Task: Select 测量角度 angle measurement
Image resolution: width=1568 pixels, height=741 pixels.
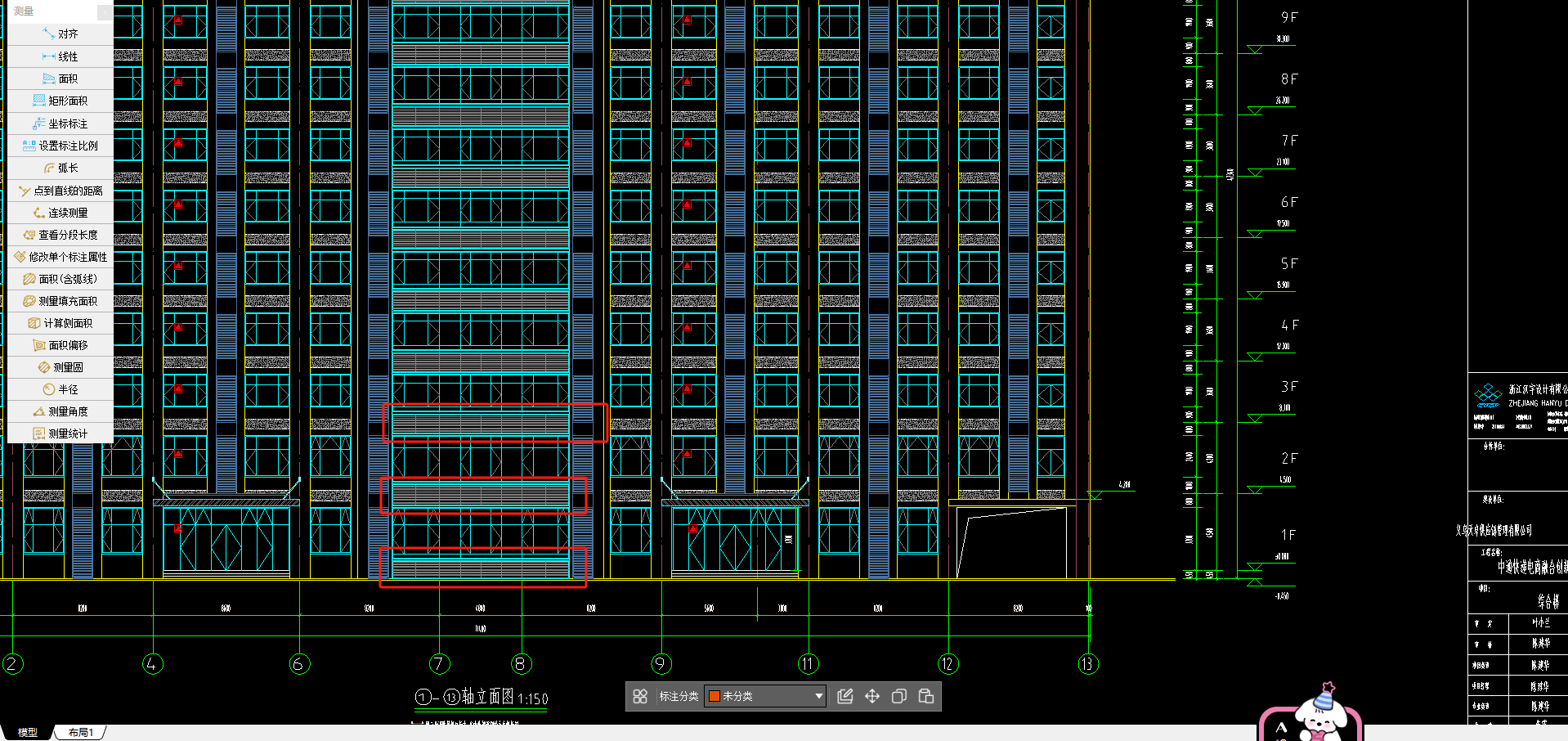Action: (x=60, y=411)
